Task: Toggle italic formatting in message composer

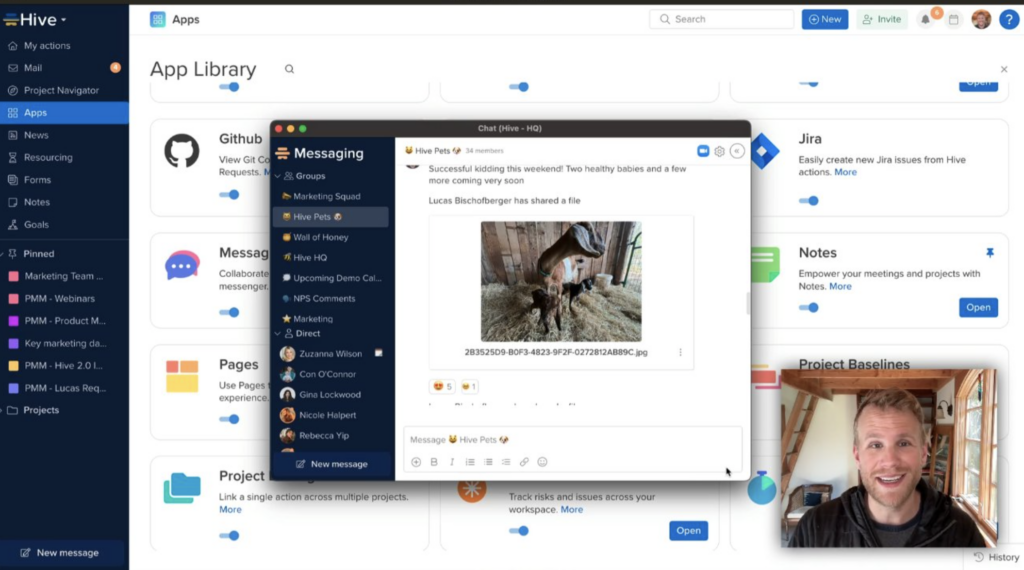Action: (x=452, y=462)
